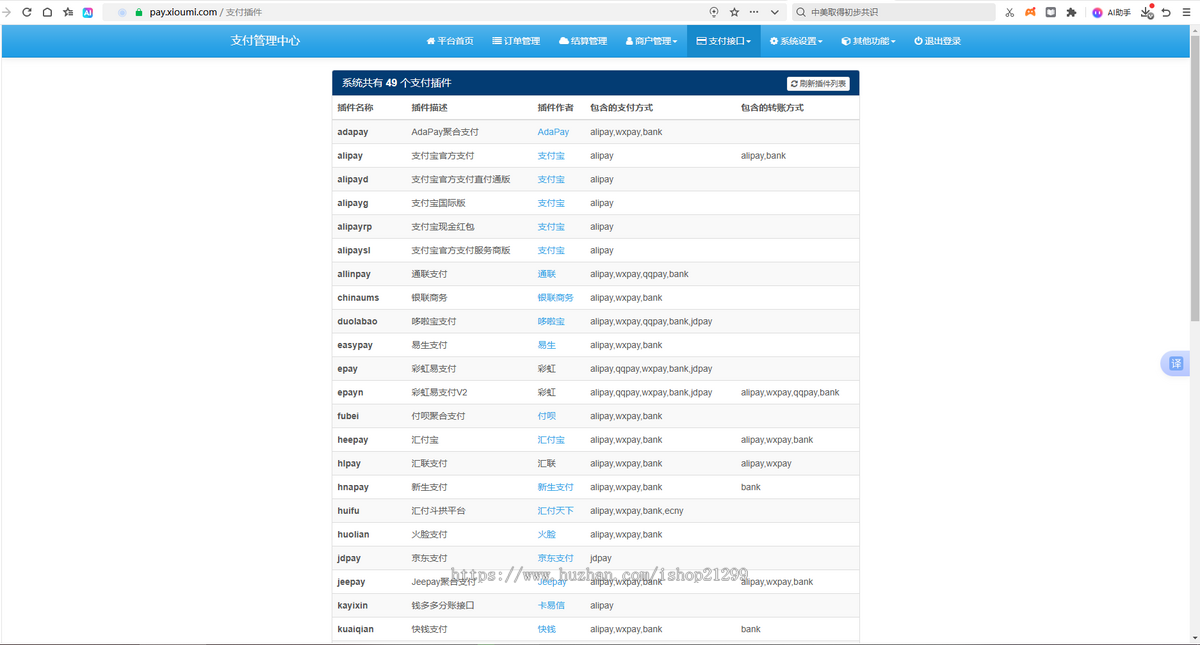Viewport: 1200px width, 645px height.
Task: Open 订单管理 in the navbar
Action: [x=516, y=41]
